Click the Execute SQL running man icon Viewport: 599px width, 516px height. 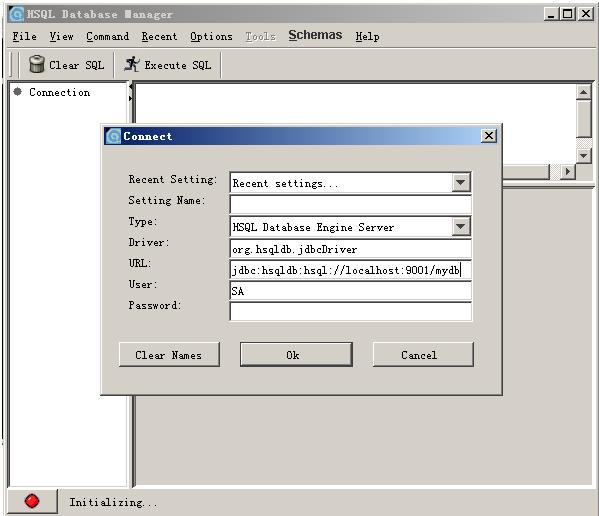pos(132,64)
